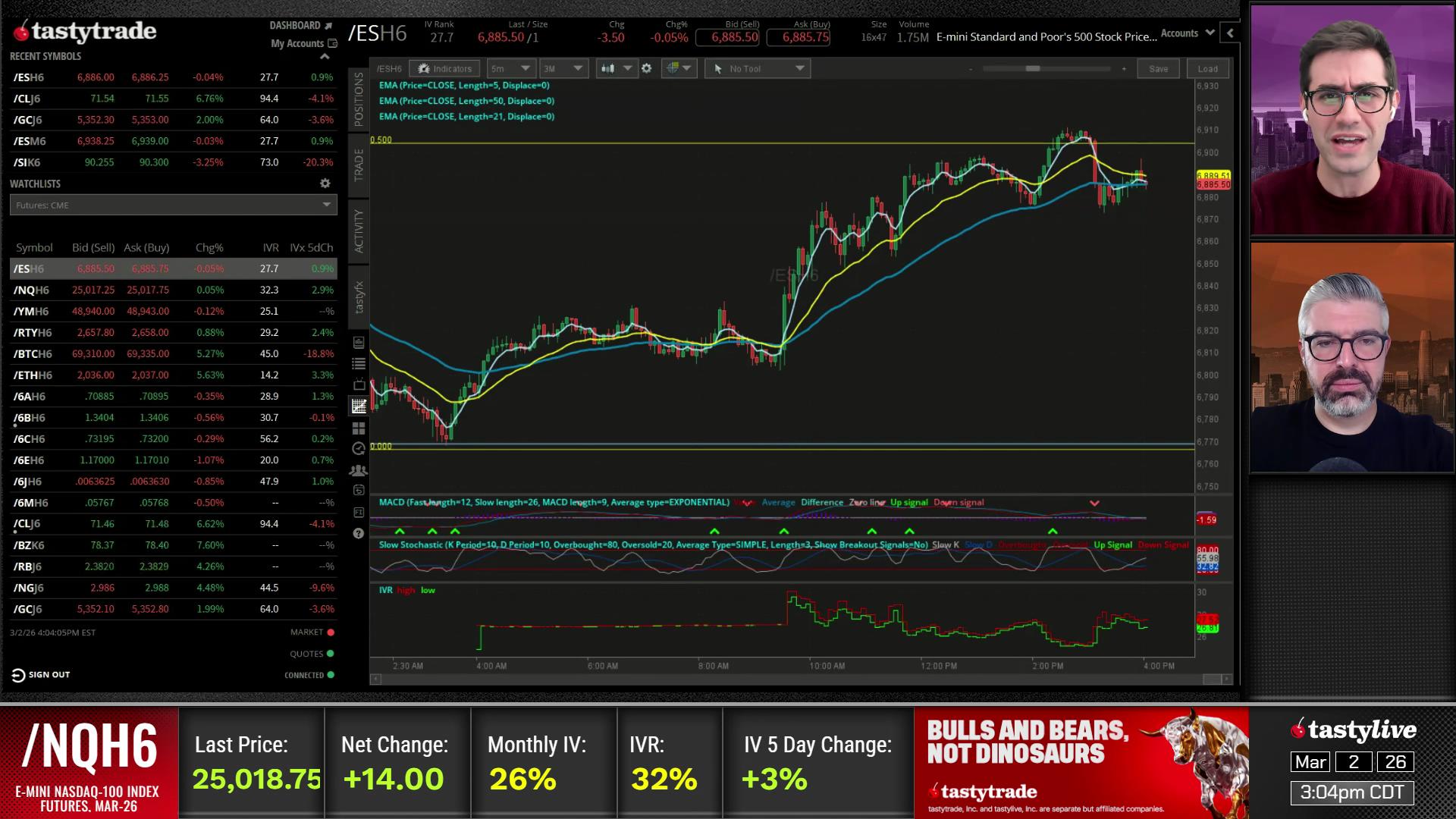Click the chart settings gear icon
The image size is (1456, 819).
point(646,68)
